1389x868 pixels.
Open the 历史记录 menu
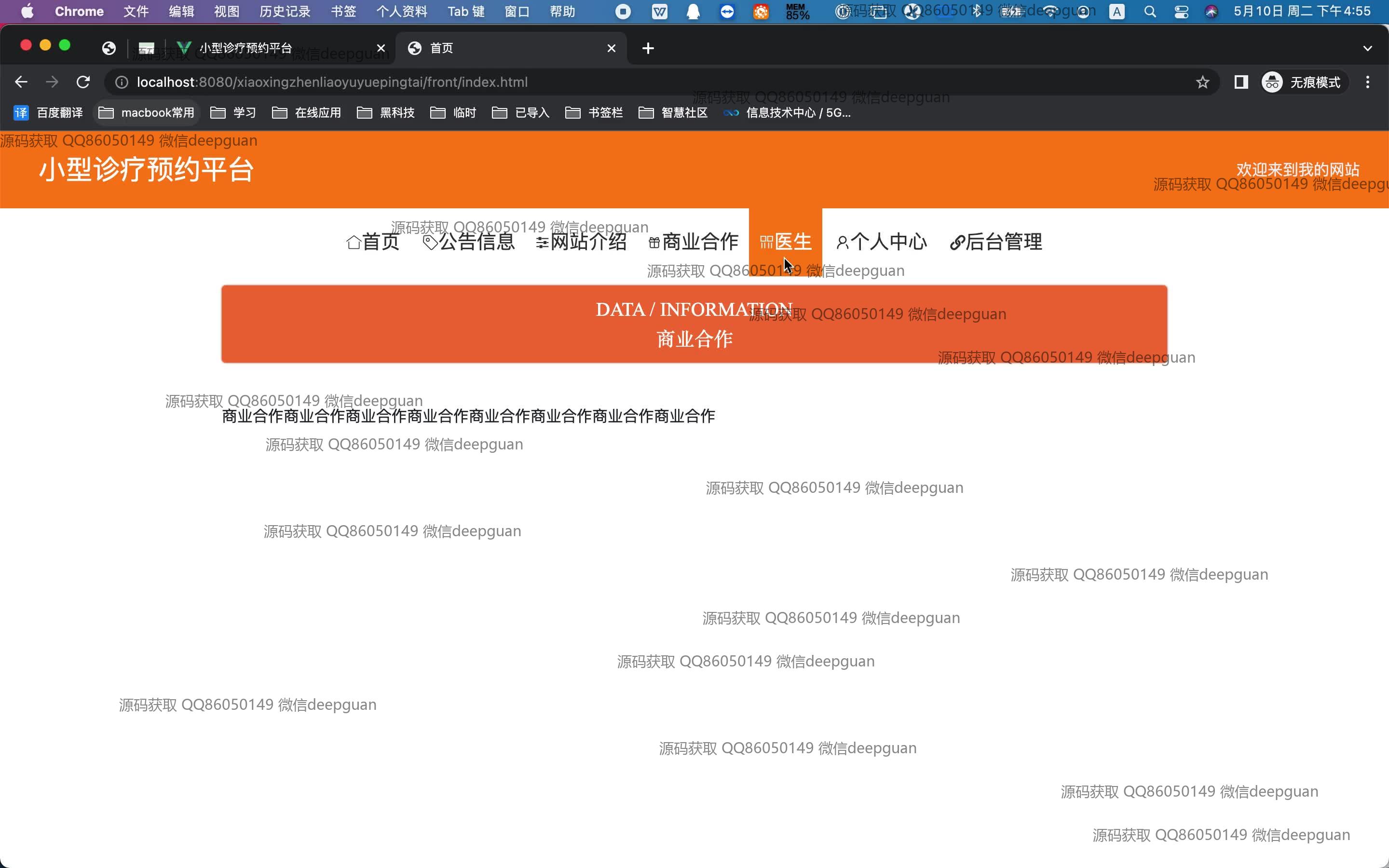[x=285, y=12]
